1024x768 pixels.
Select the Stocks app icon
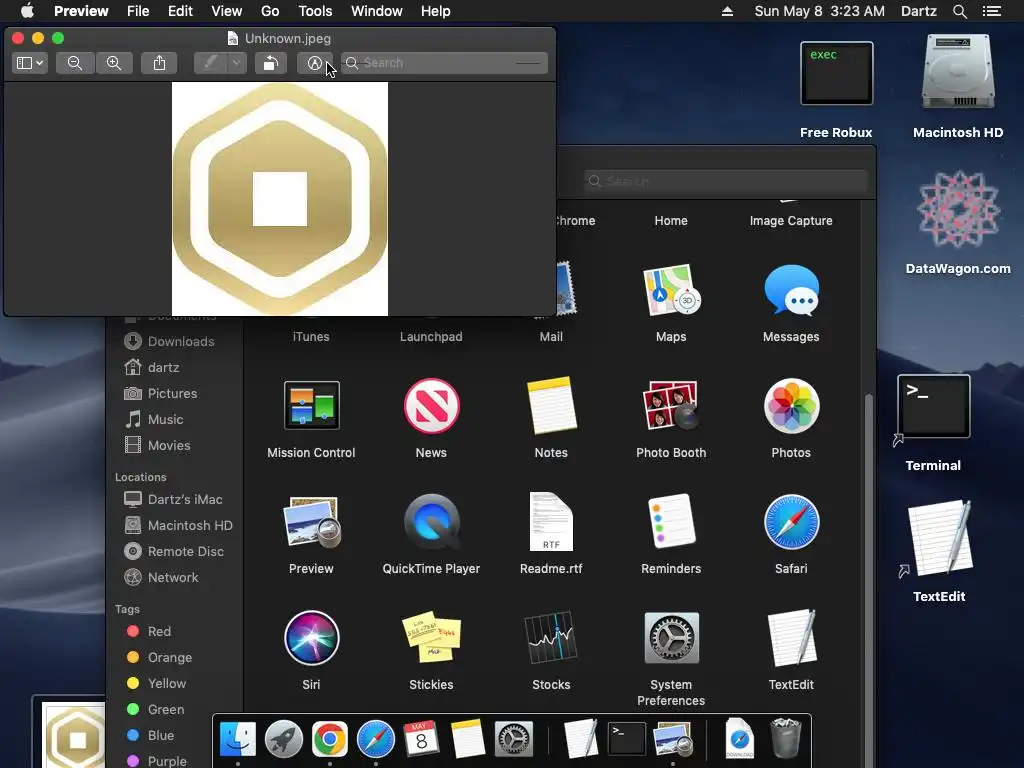click(551, 637)
